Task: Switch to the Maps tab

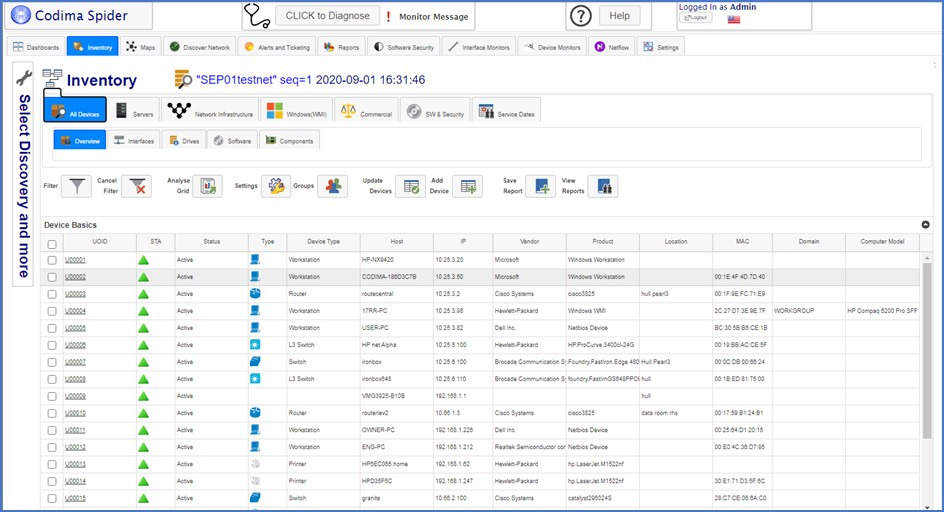Action: click(x=140, y=47)
